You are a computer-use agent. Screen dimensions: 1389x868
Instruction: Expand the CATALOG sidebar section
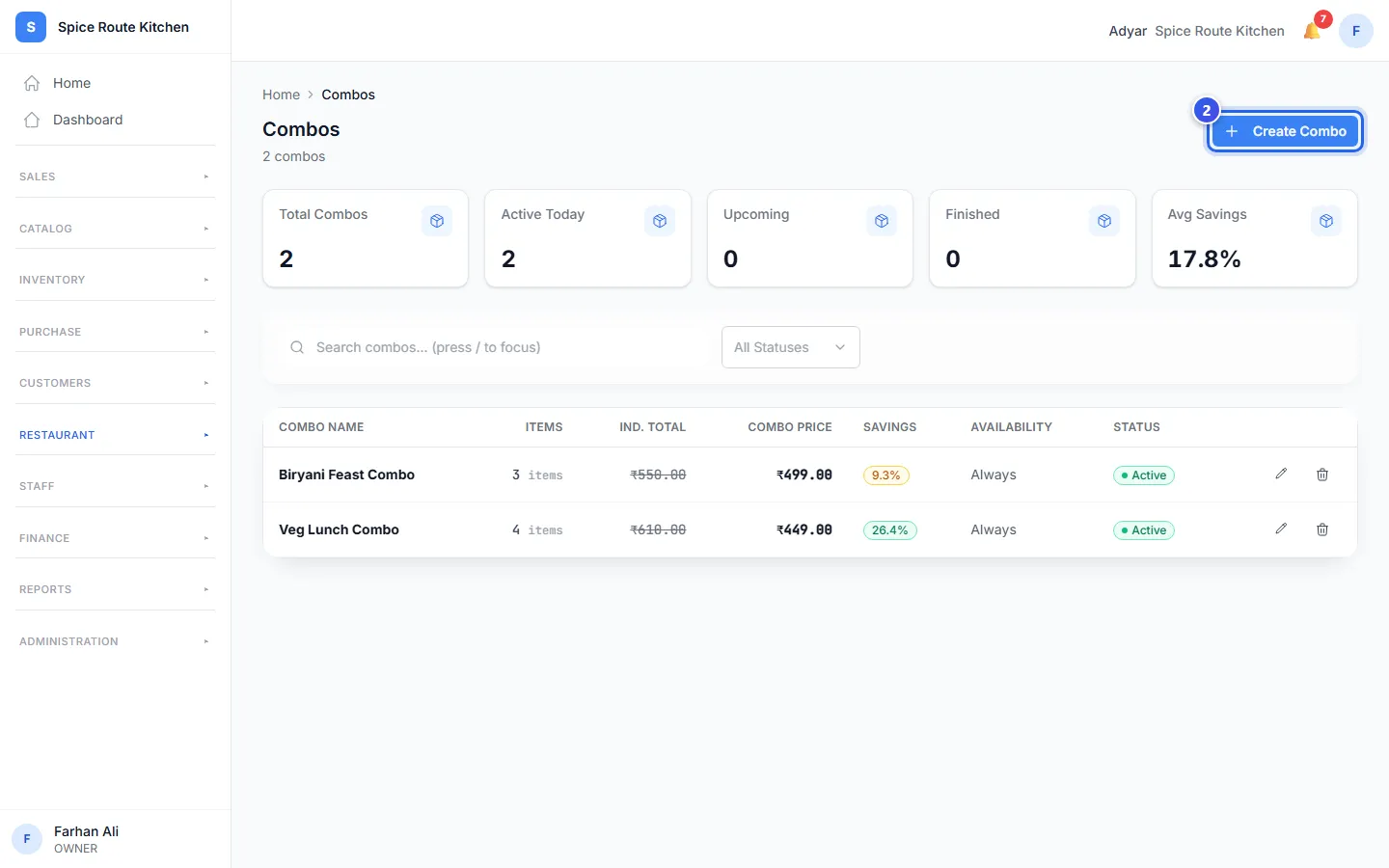click(x=116, y=229)
